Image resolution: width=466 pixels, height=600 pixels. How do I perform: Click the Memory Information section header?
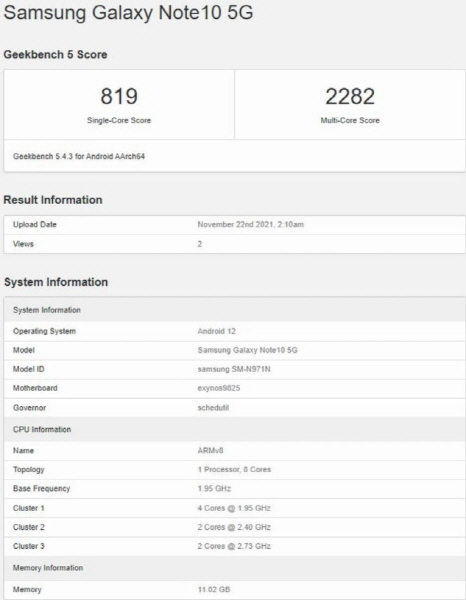235,568
